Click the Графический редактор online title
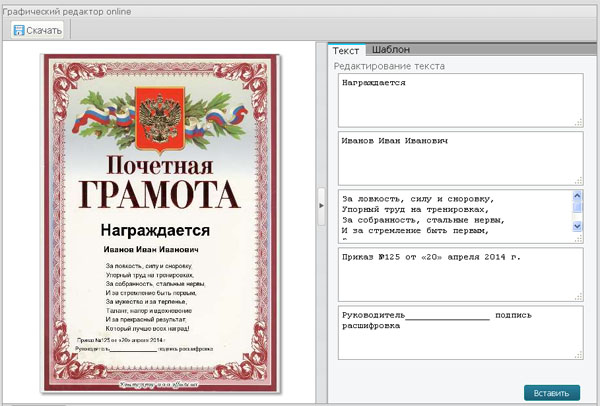This screenshot has width=600, height=406. point(67,11)
